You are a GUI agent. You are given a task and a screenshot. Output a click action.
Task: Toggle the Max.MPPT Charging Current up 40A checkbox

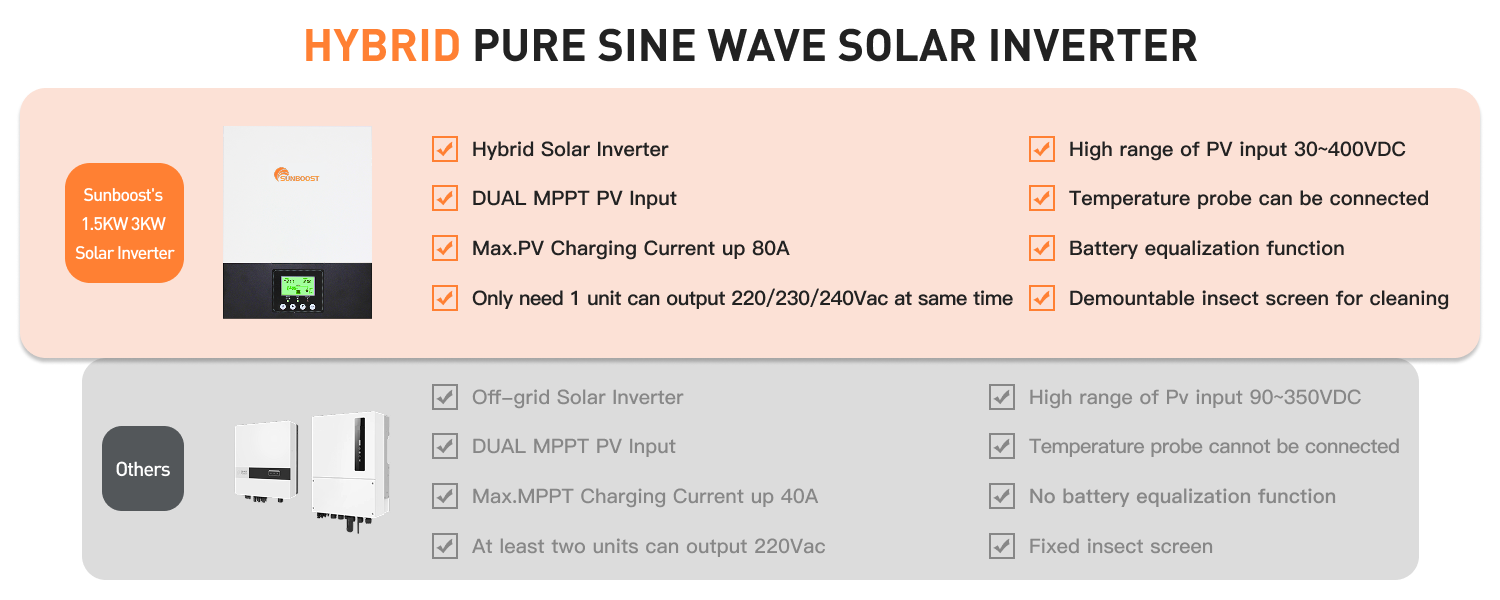444,496
